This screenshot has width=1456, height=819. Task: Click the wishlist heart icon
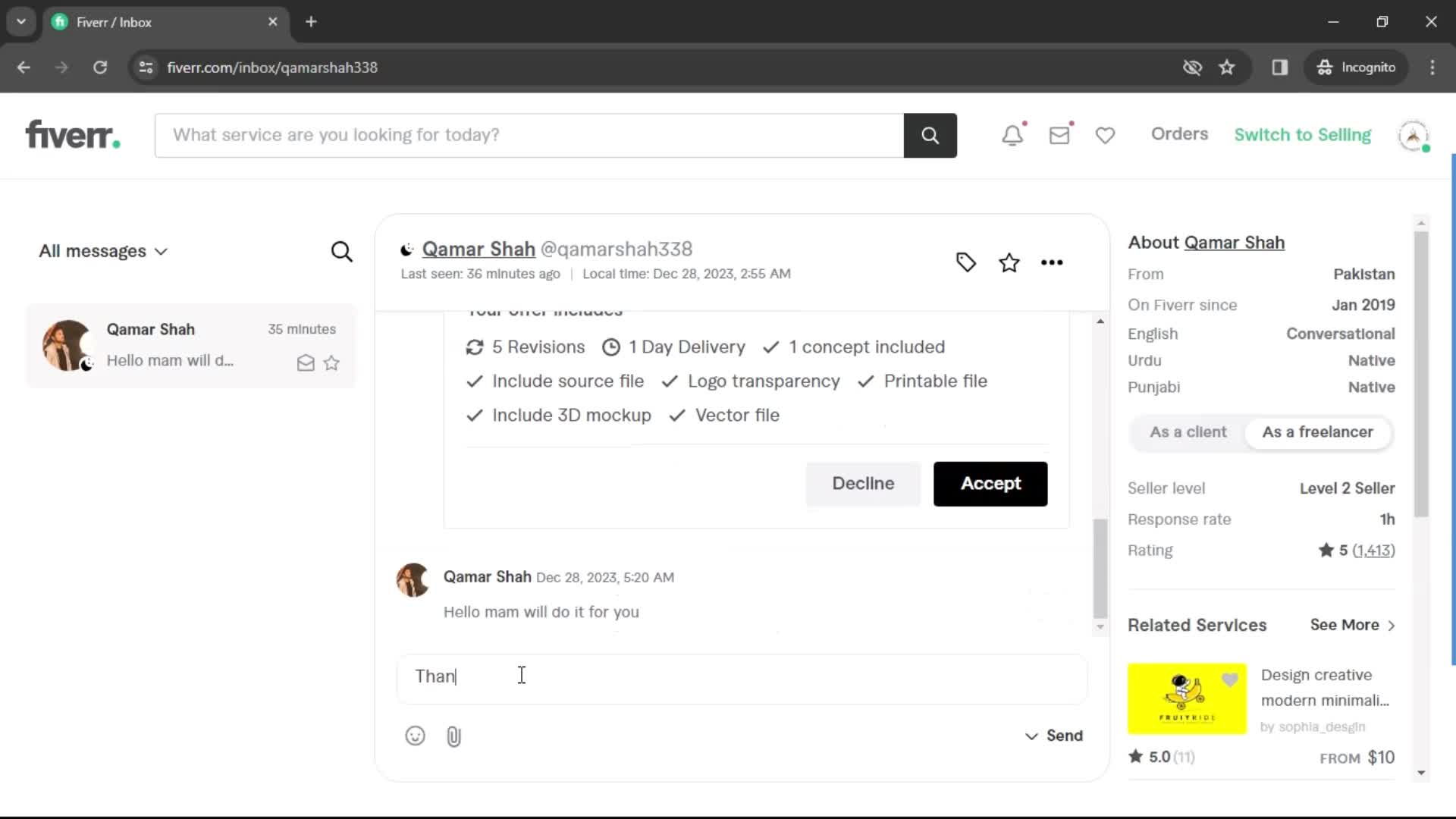[1104, 135]
